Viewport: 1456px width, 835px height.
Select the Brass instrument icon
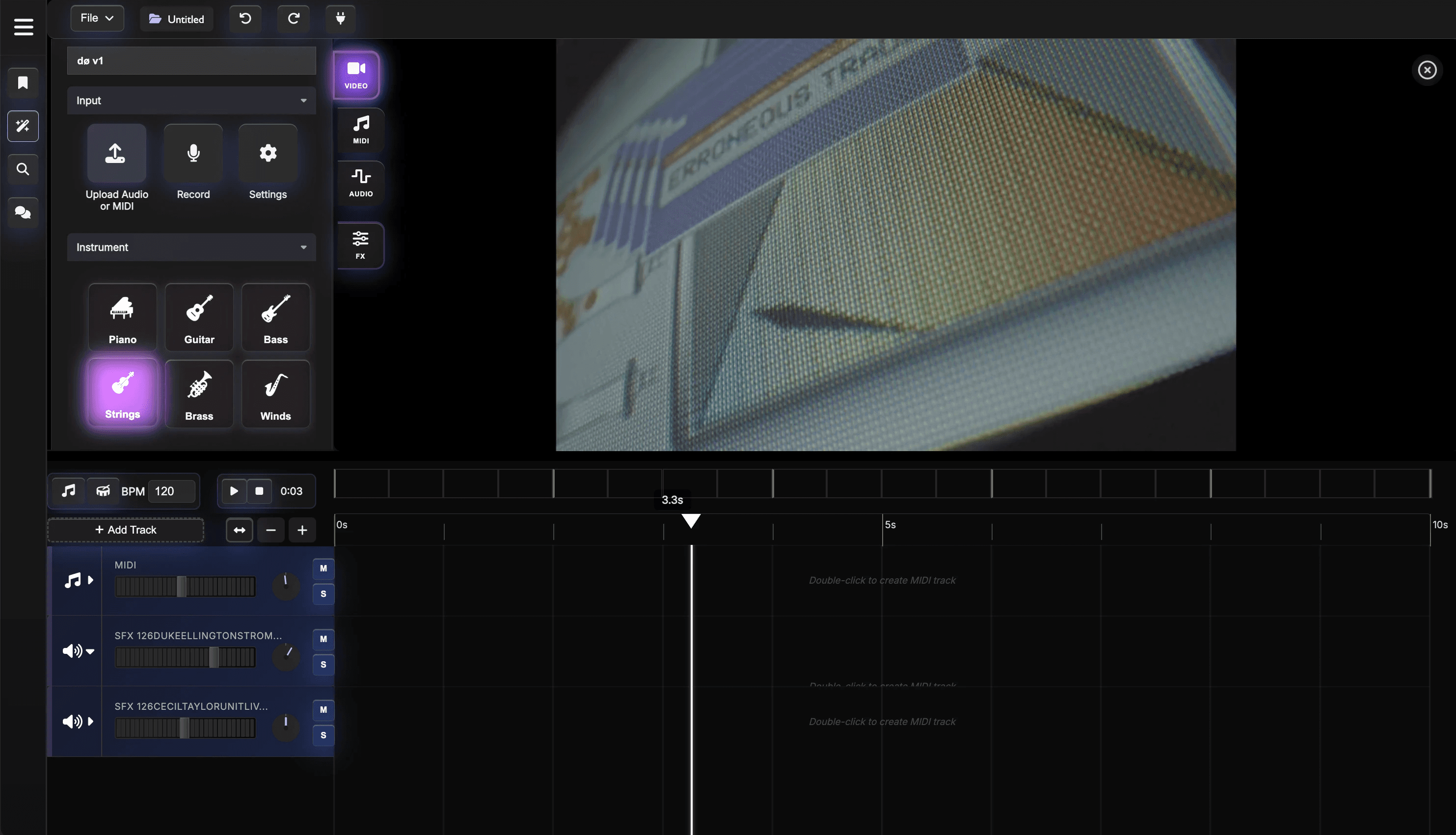(199, 393)
